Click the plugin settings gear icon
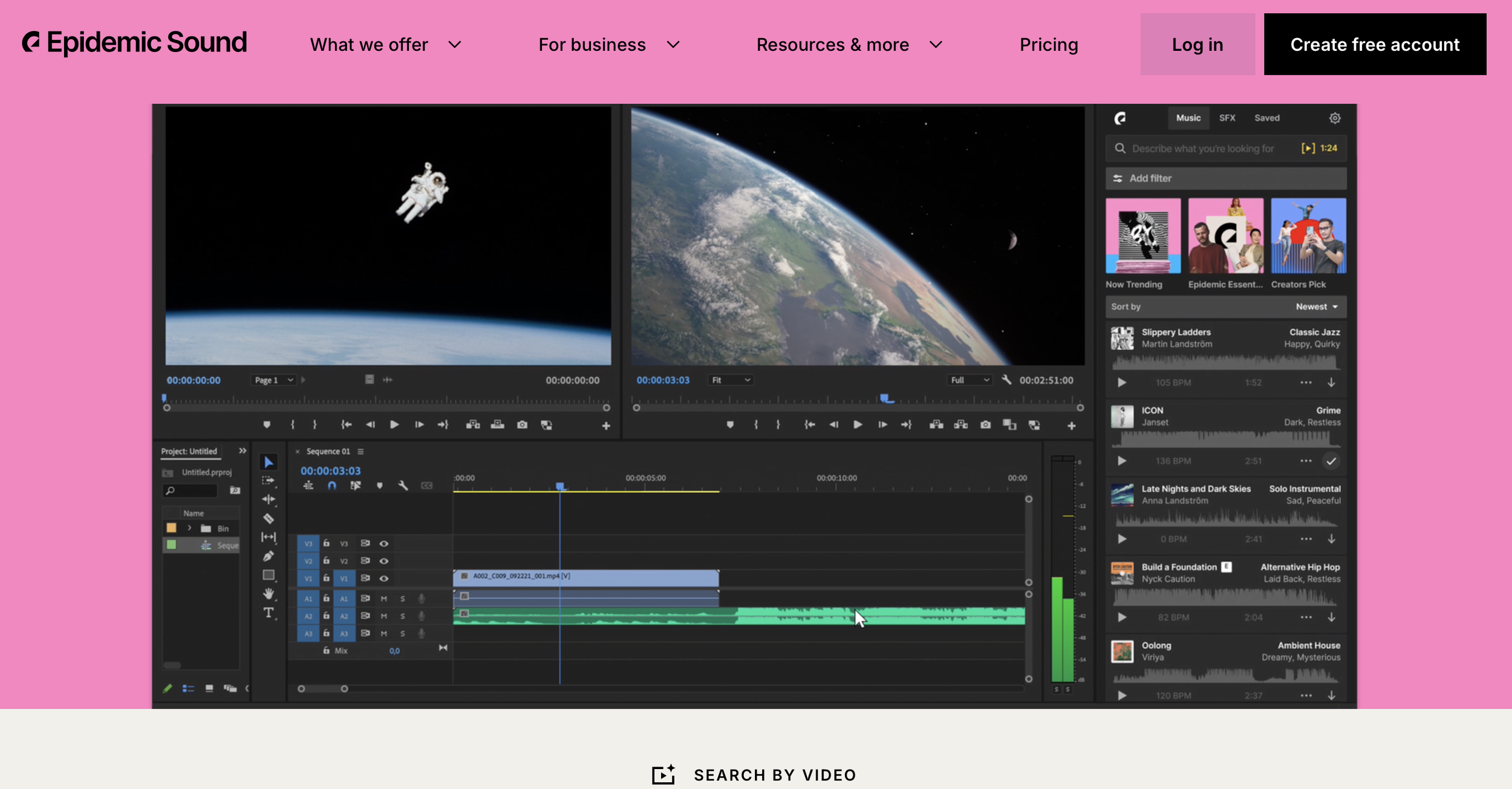The image size is (1512, 789). (x=1335, y=119)
